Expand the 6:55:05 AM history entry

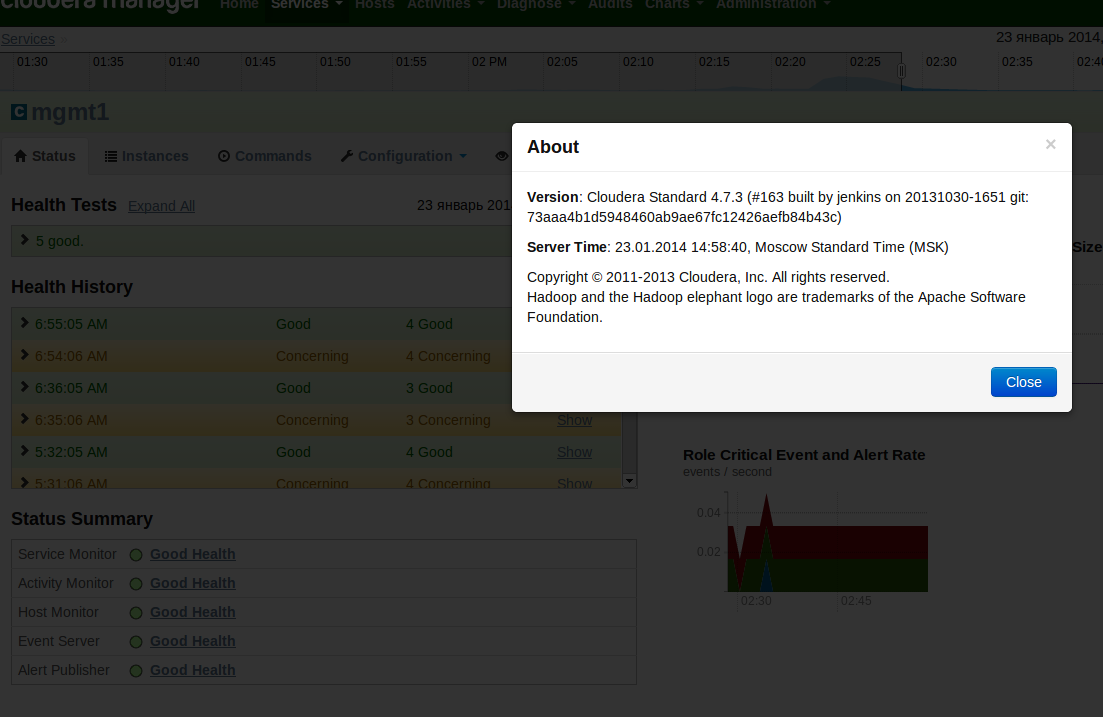[x=25, y=323]
